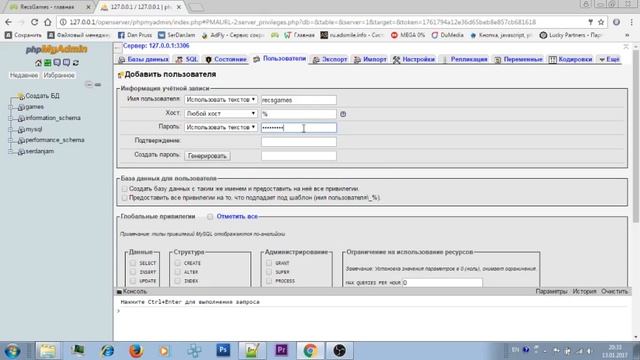Open Photoshop from the taskbar
The image size is (640, 360).
(x=223, y=350)
